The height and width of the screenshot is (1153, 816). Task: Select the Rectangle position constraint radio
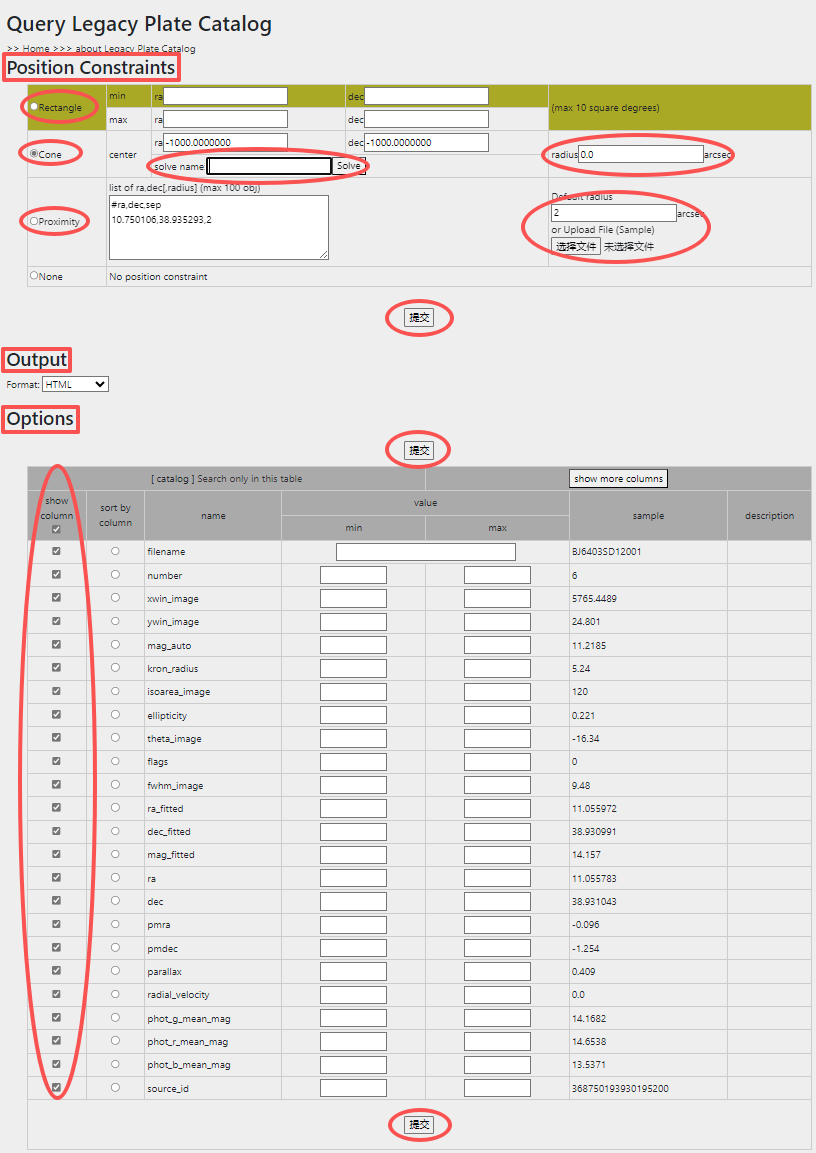[34, 107]
